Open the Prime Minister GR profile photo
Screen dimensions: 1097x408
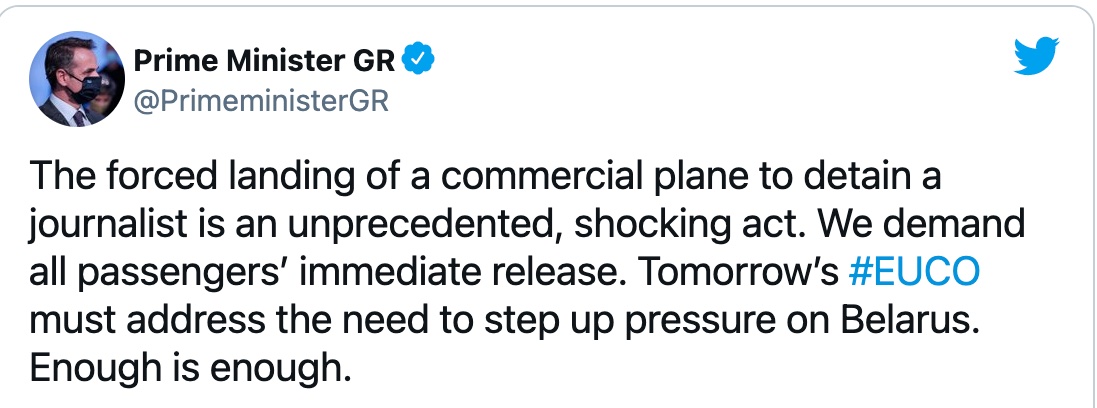tap(77, 79)
